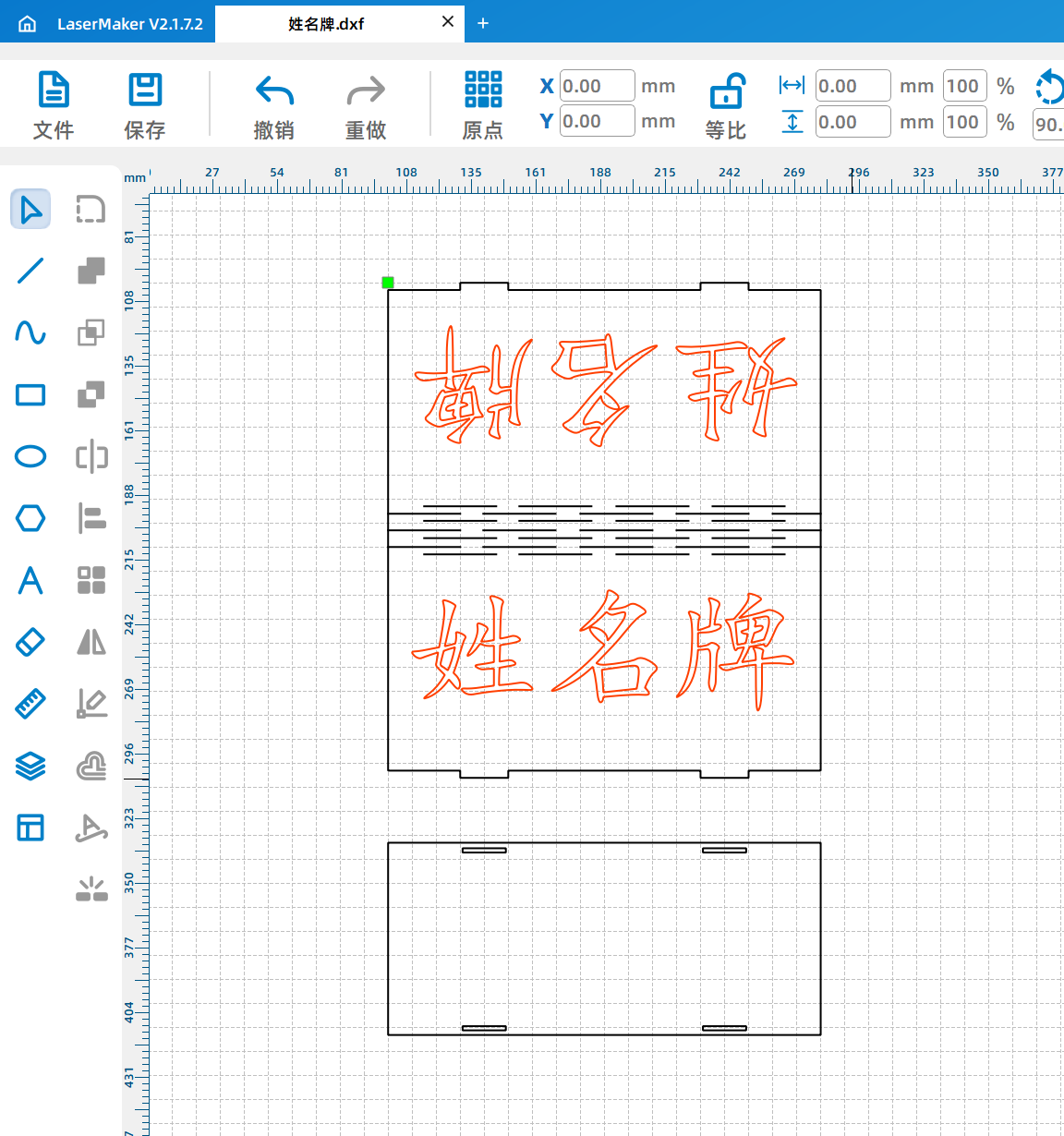Select the straight line drawing tool
Image resolution: width=1064 pixels, height=1136 pixels.
(x=30, y=271)
